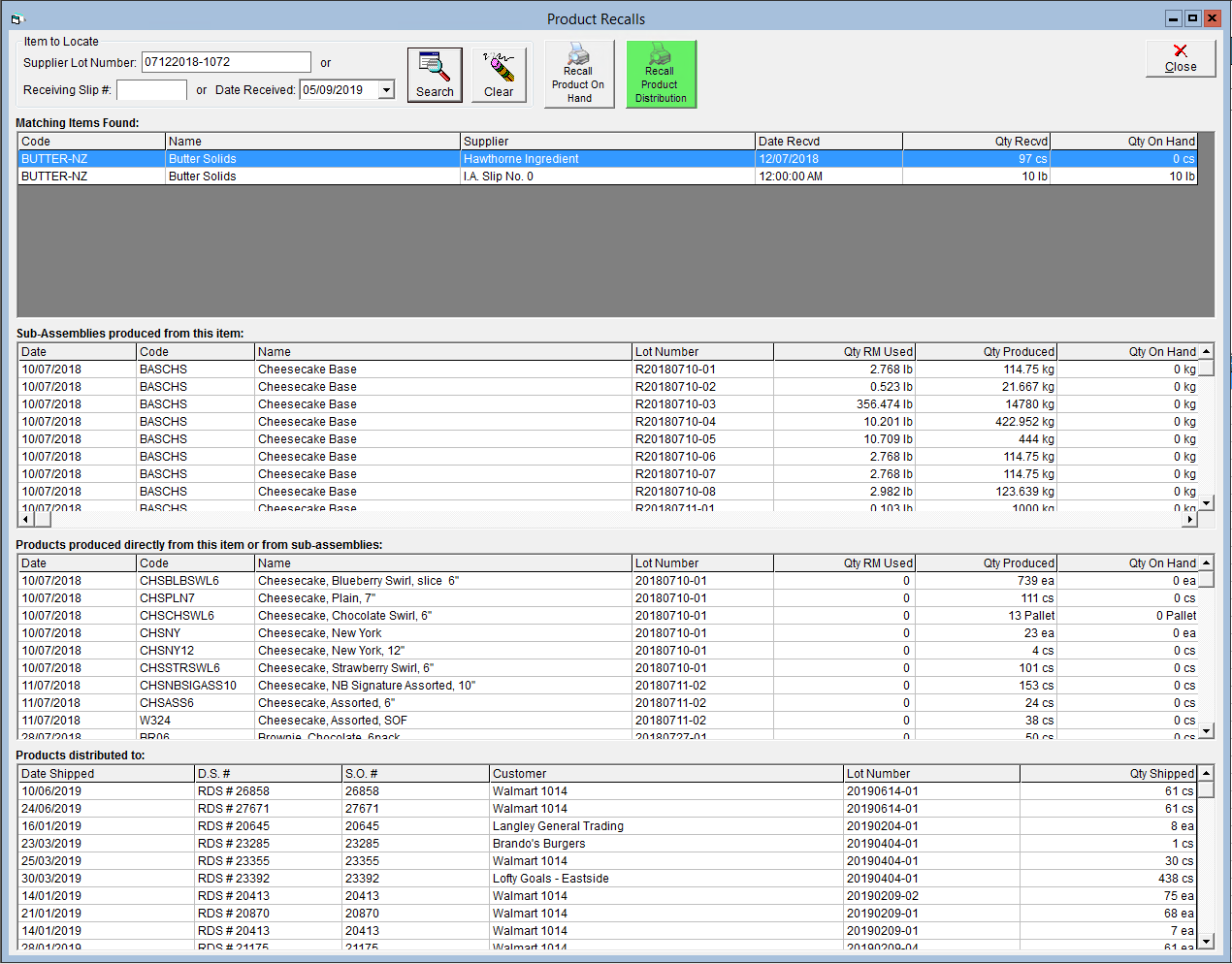
Task: Click Customer column header in distribution table
Action: click(x=666, y=774)
